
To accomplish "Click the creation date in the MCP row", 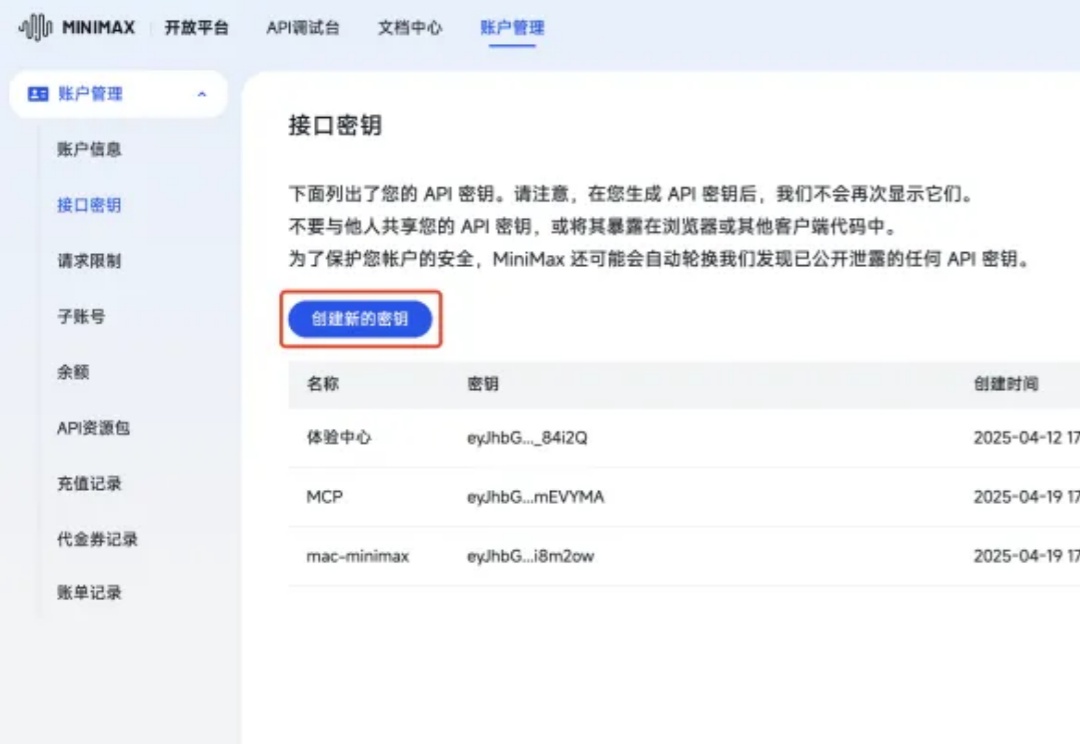I will click(1026, 497).
